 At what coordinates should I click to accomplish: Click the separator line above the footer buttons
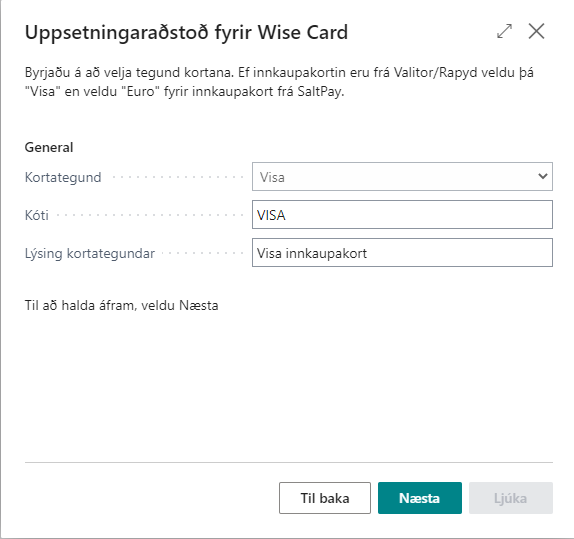pyautogui.click(x=289, y=462)
